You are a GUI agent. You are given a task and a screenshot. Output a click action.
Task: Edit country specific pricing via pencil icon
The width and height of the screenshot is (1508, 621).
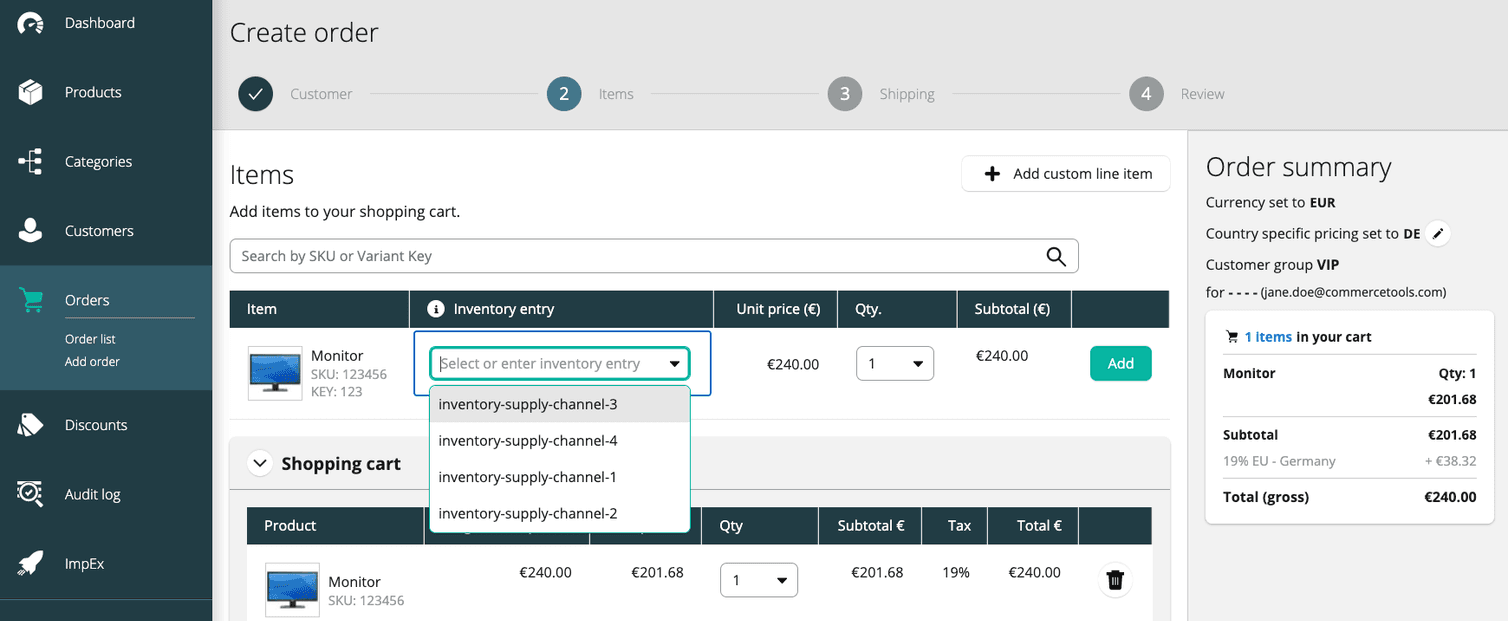coord(1438,233)
